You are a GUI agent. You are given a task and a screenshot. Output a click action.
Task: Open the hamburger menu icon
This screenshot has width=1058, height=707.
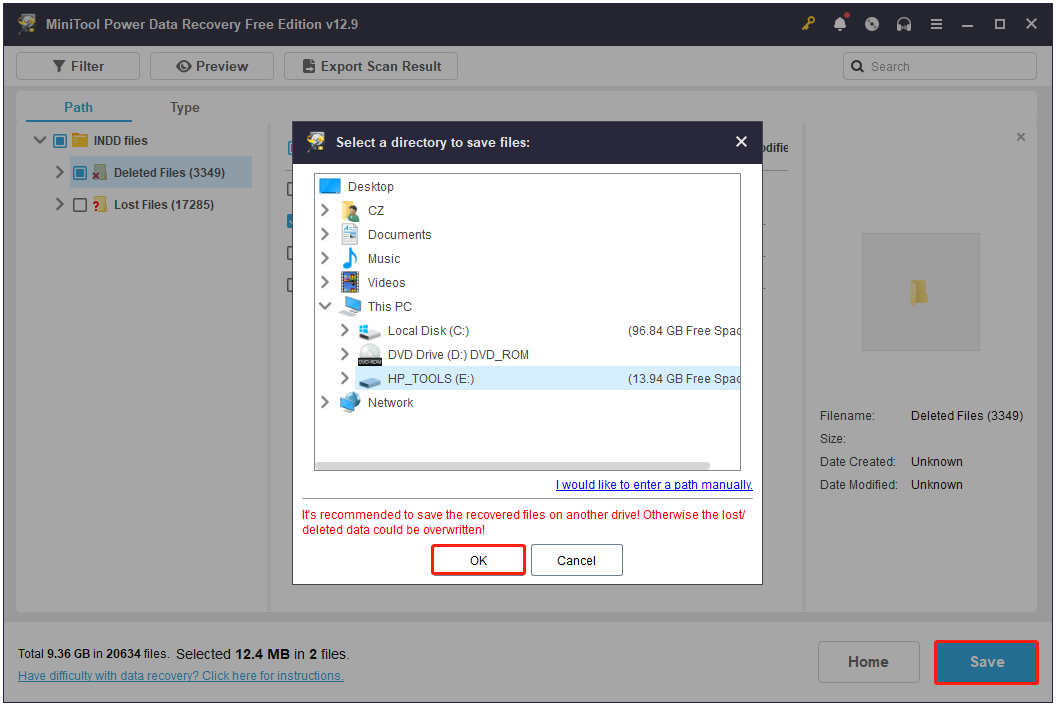point(937,24)
